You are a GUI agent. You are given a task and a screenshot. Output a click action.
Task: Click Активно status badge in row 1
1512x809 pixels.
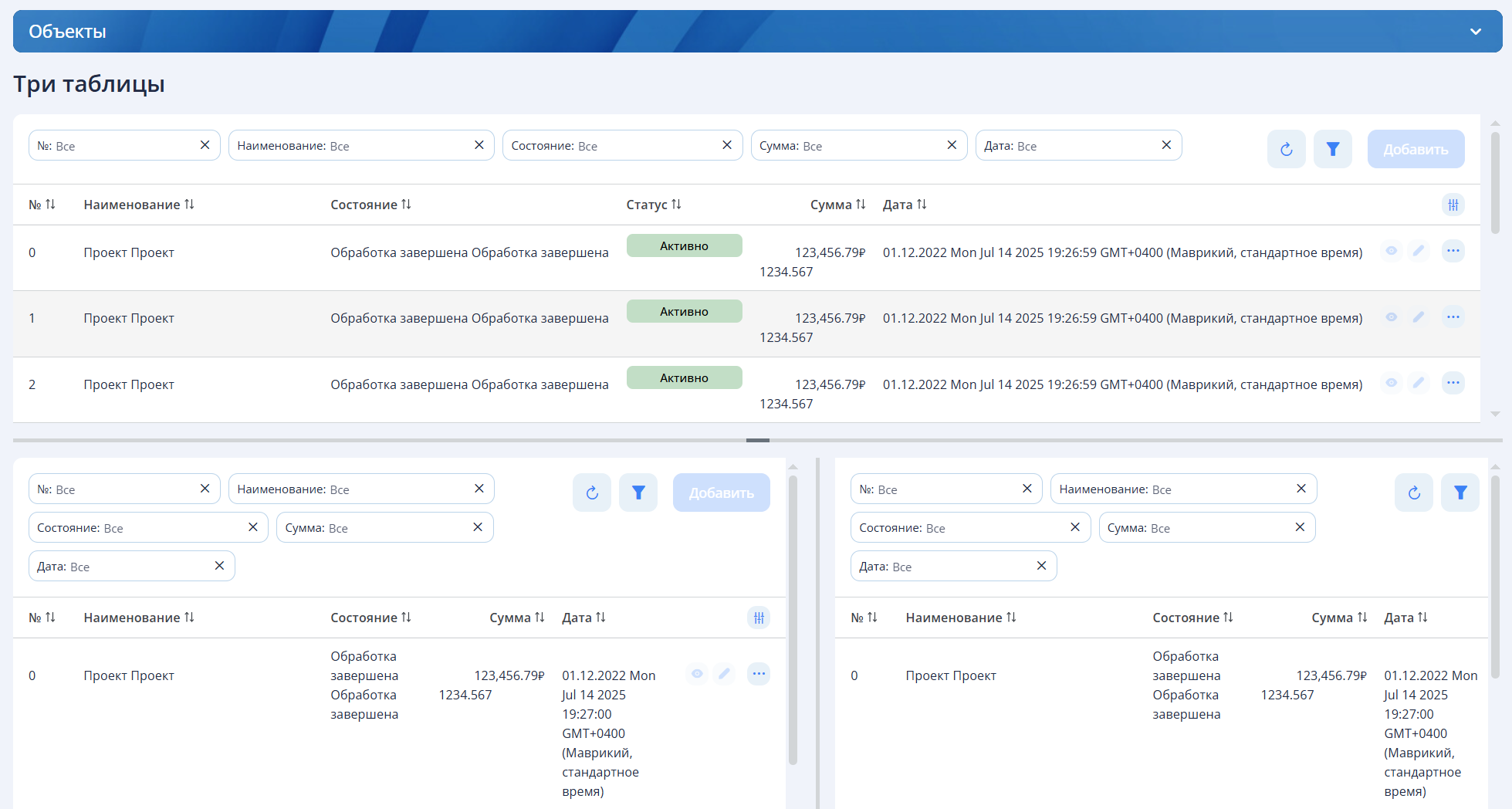pyautogui.click(x=684, y=311)
